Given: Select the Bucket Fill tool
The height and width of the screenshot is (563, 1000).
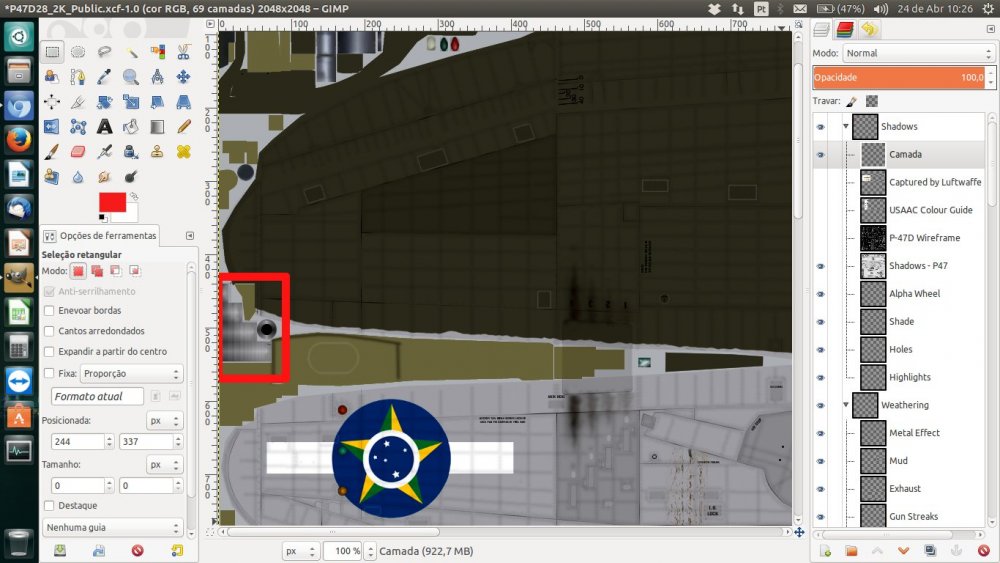Looking at the screenshot, I should 131,126.
